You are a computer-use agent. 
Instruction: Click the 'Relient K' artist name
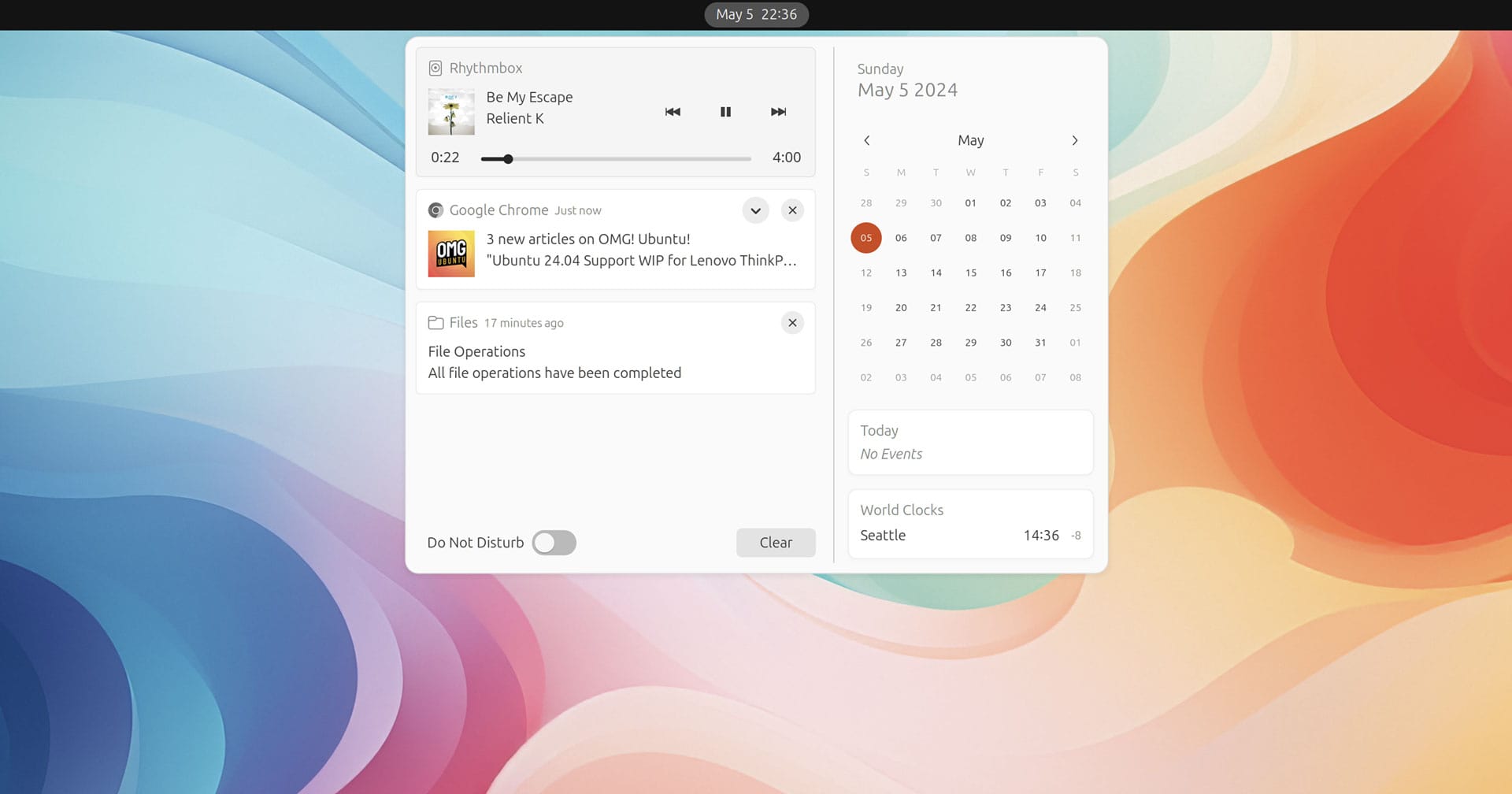[x=515, y=119]
